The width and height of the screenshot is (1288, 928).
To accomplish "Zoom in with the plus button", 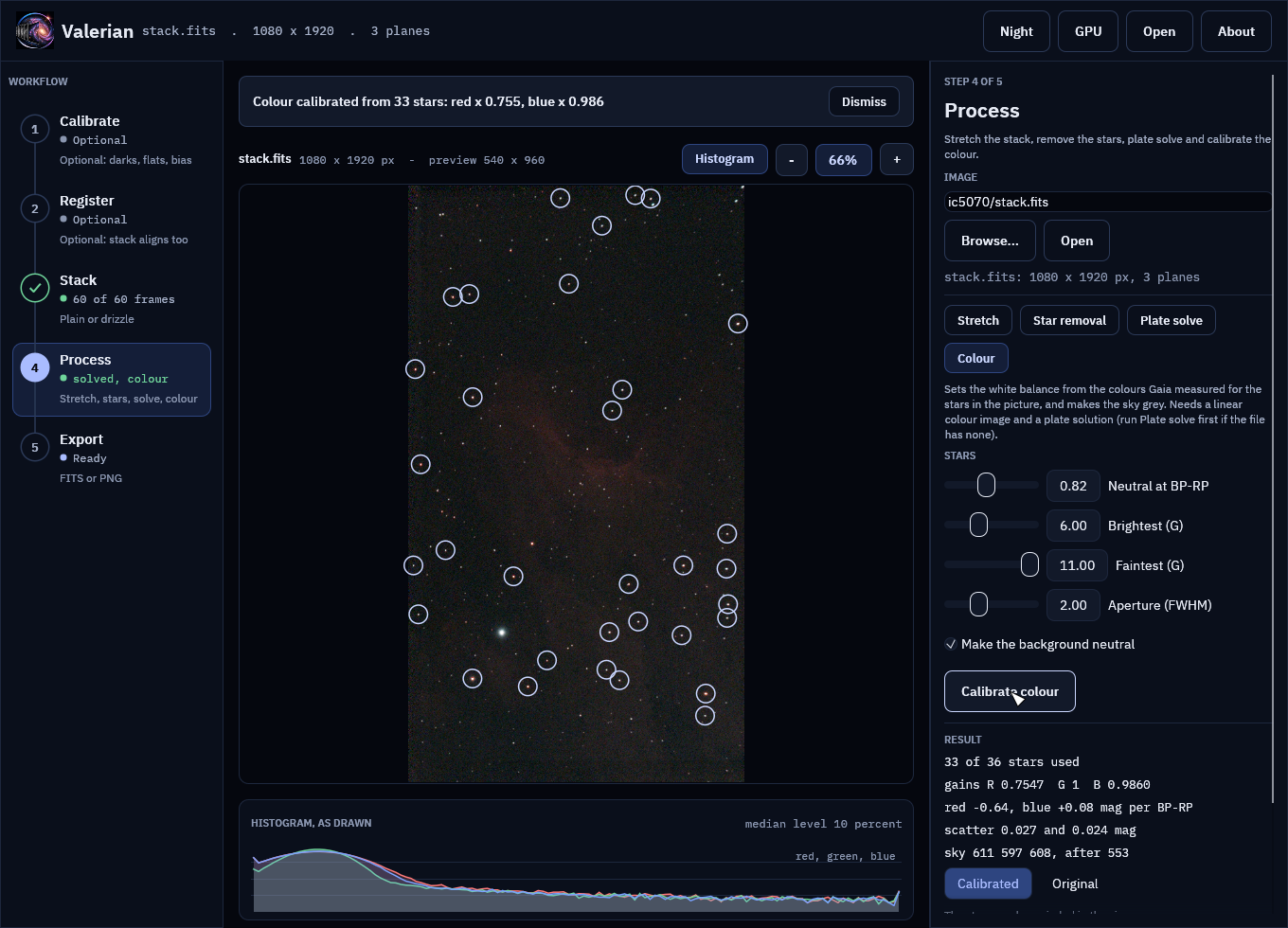I will 897,160.
